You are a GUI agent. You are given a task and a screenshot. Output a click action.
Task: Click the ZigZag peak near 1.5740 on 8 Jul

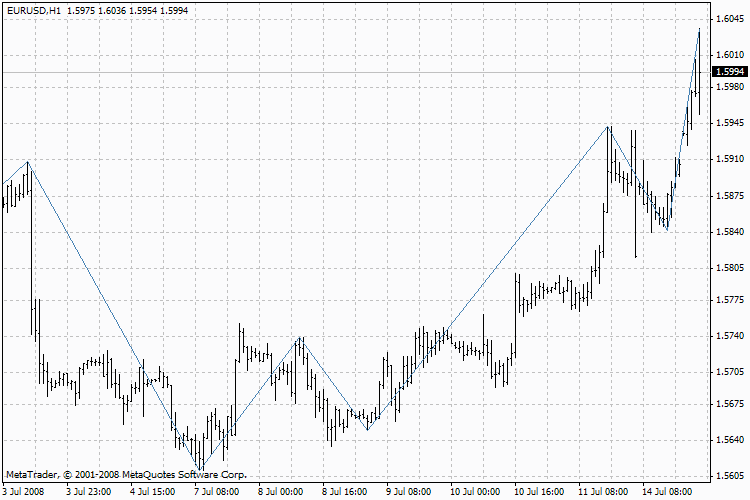pyautogui.click(x=300, y=337)
